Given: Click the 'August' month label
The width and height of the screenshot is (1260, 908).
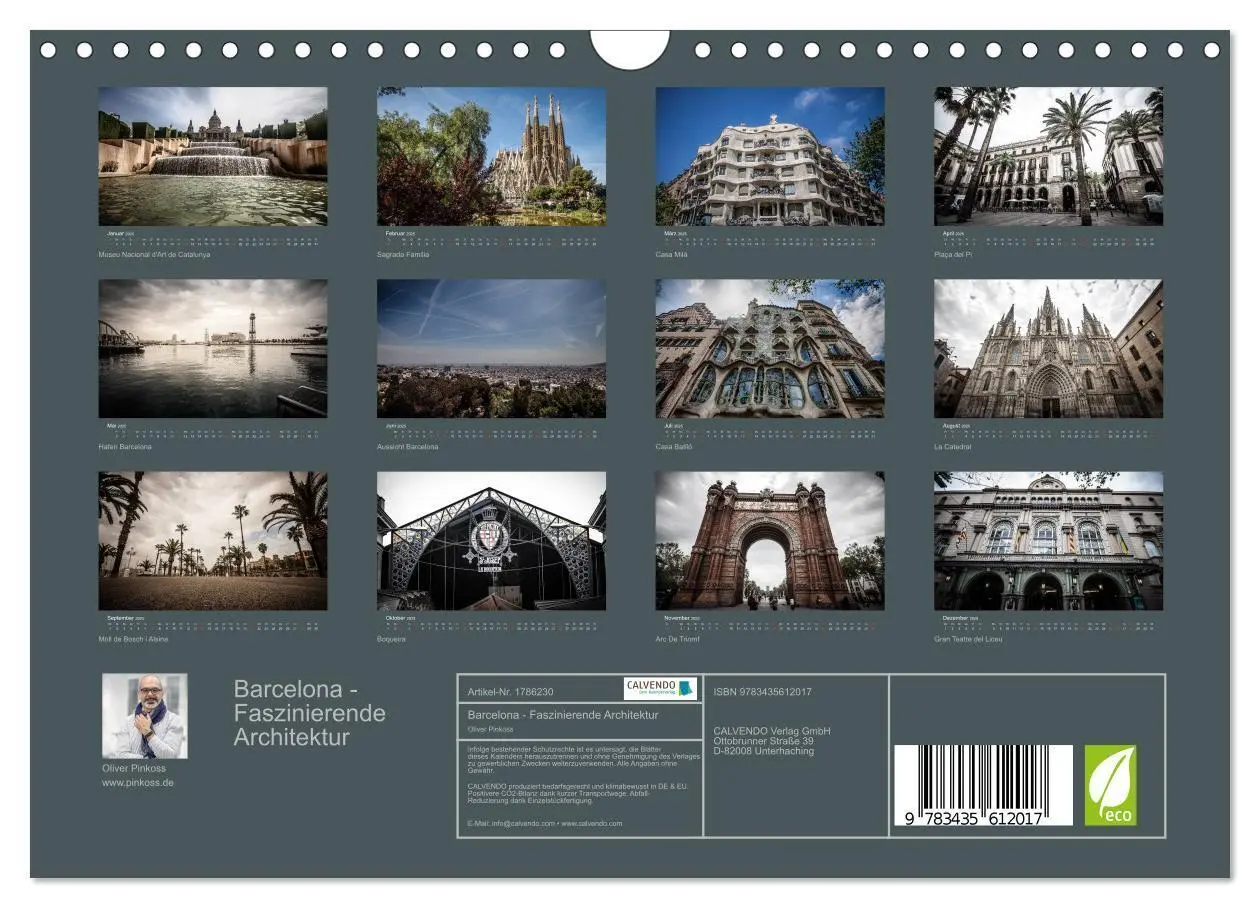Looking at the screenshot, I should 951,425.
